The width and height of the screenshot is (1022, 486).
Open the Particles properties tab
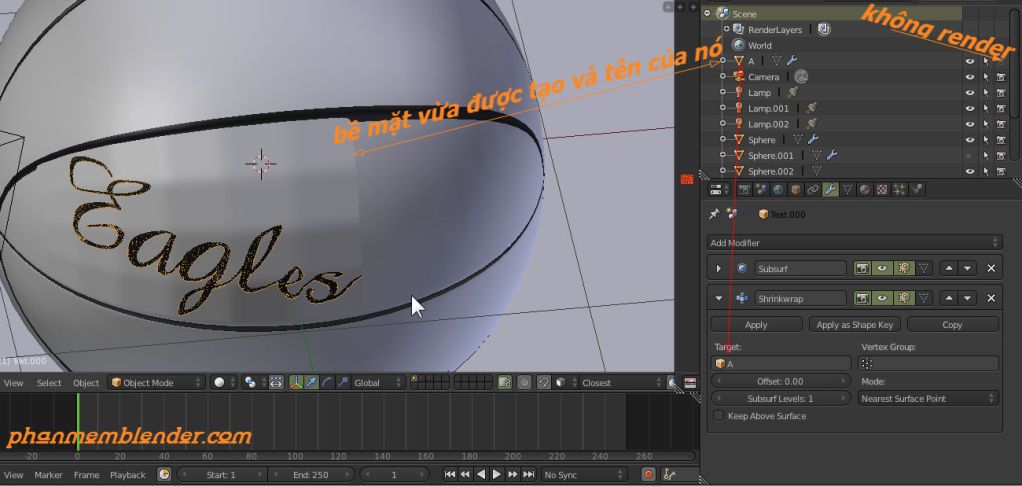[899, 190]
